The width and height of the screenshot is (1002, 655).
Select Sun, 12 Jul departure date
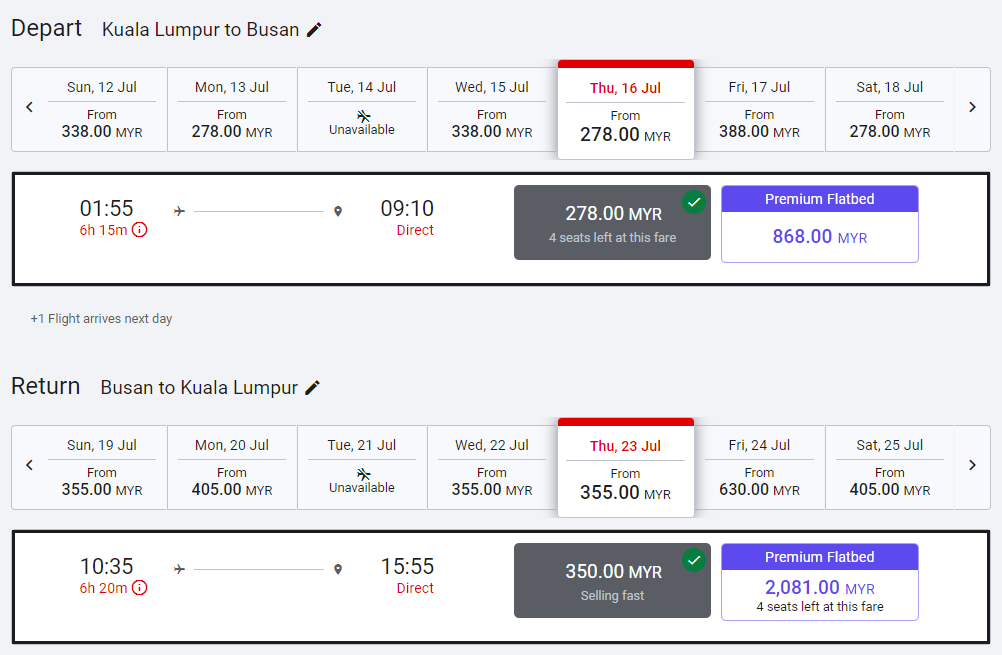[102, 109]
